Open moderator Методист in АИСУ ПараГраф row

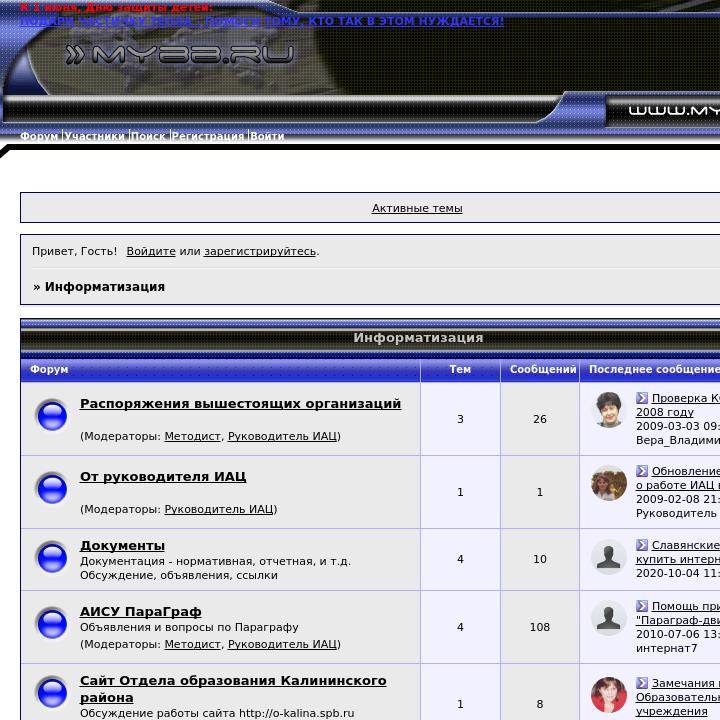(x=192, y=644)
